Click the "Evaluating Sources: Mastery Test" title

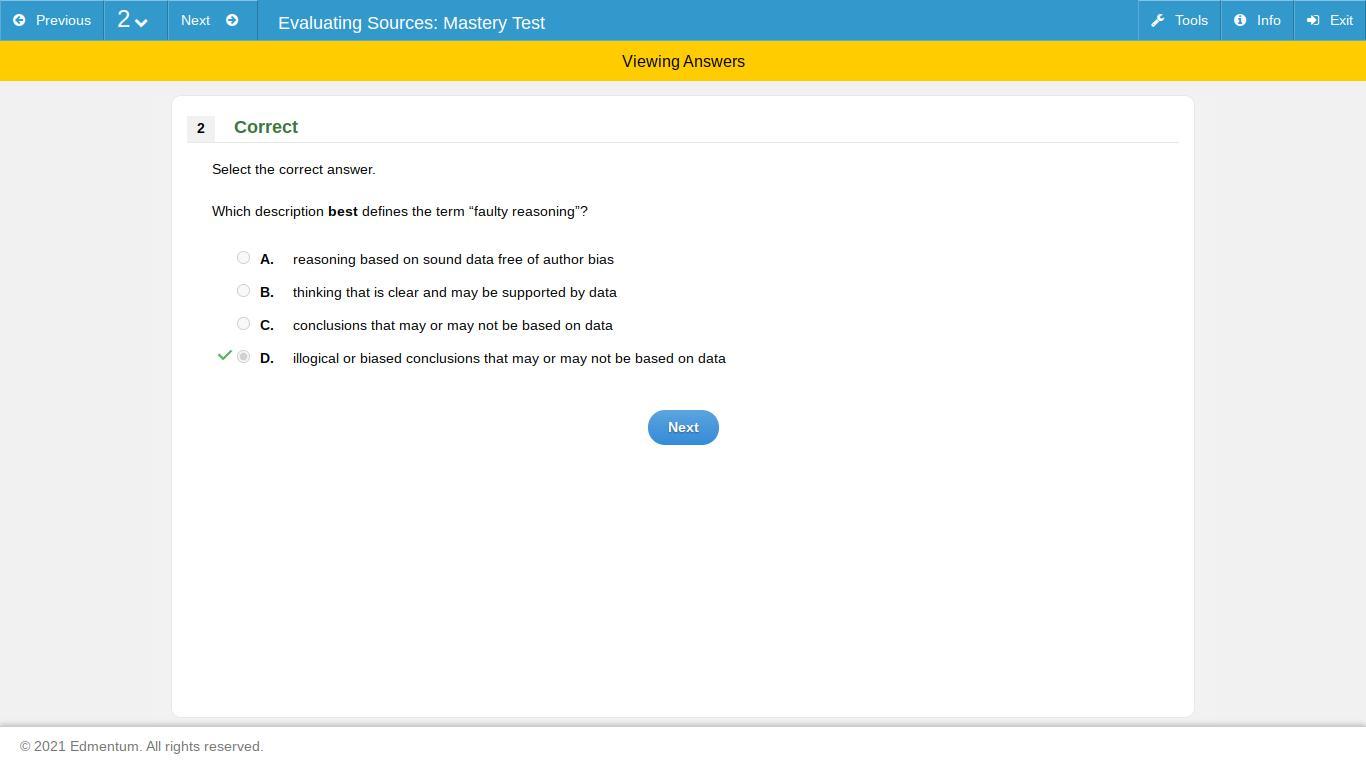[411, 22]
